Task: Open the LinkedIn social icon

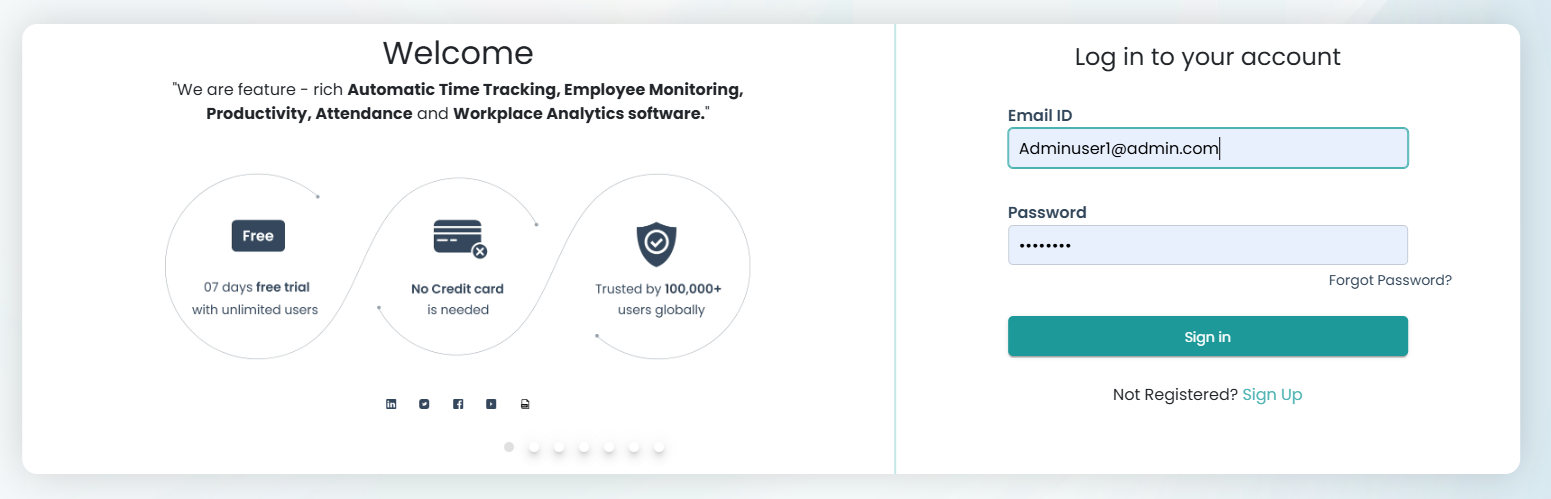Action: (x=391, y=404)
